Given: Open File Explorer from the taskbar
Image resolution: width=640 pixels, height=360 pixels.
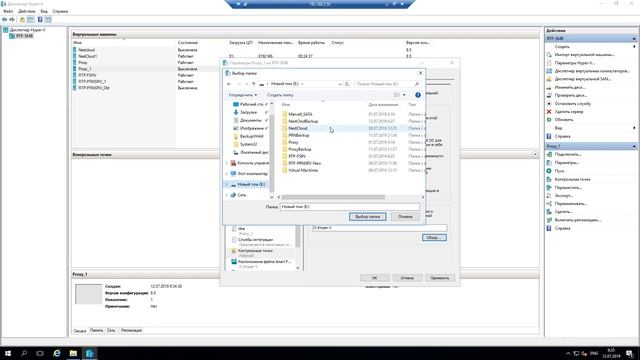Looking at the screenshot, I should (x=73, y=353).
